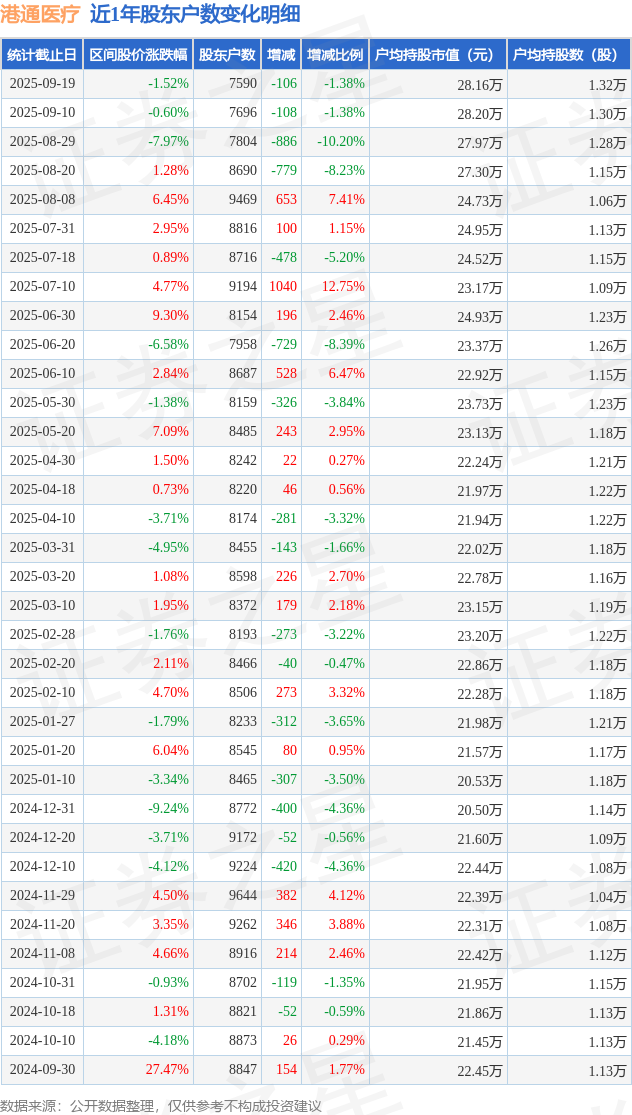Select the 27.47% price change cell
The height and width of the screenshot is (1115, 632).
click(167, 1070)
